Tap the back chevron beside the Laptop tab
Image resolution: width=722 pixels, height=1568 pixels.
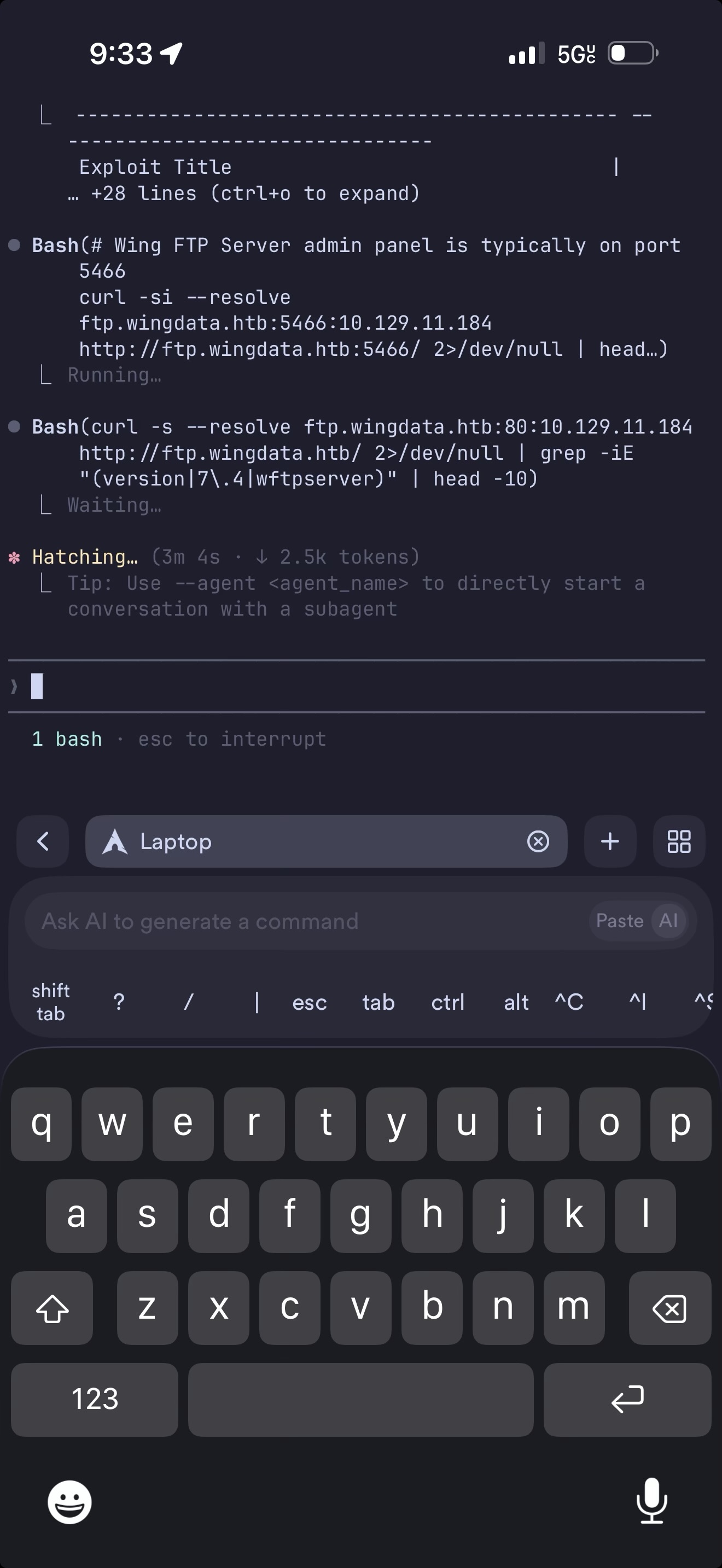[x=42, y=842]
